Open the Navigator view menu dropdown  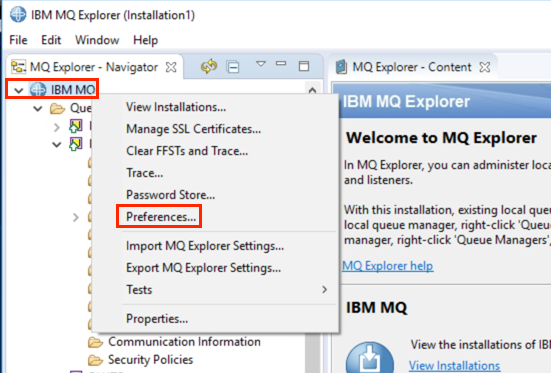point(261,64)
